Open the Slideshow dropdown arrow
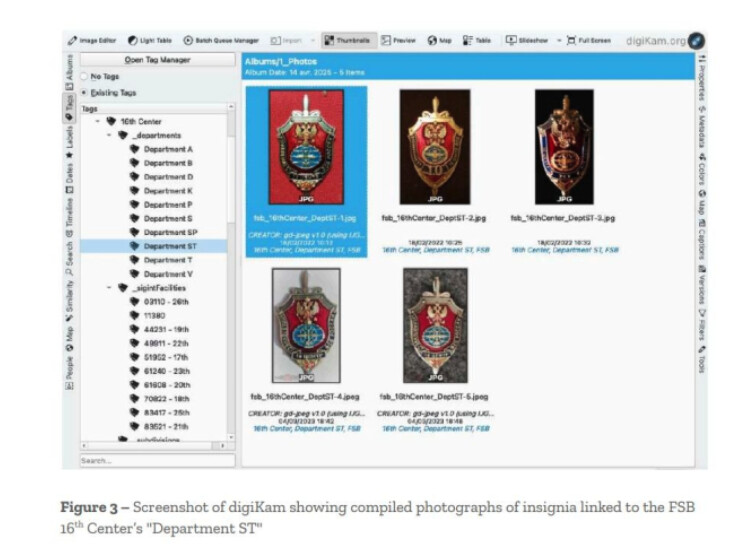755x548 pixels. pos(559,40)
